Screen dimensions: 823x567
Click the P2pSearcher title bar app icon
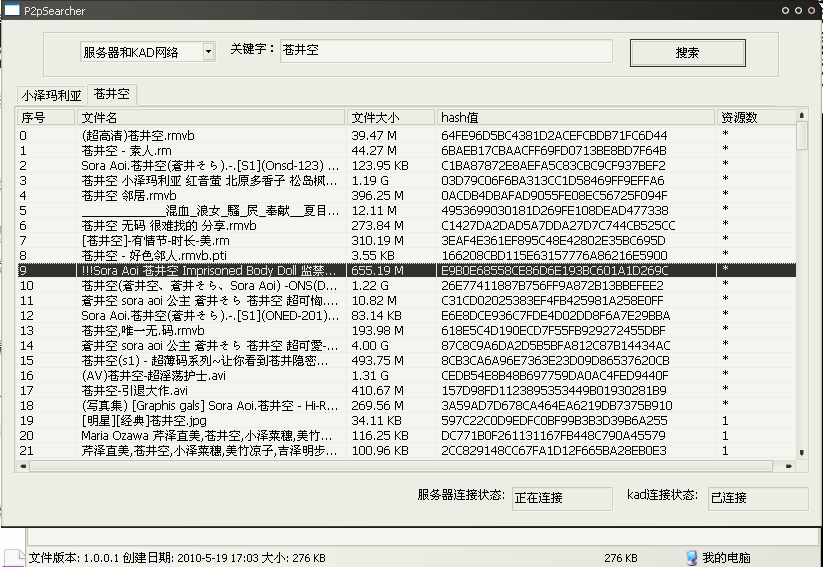(x=12, y=10)
